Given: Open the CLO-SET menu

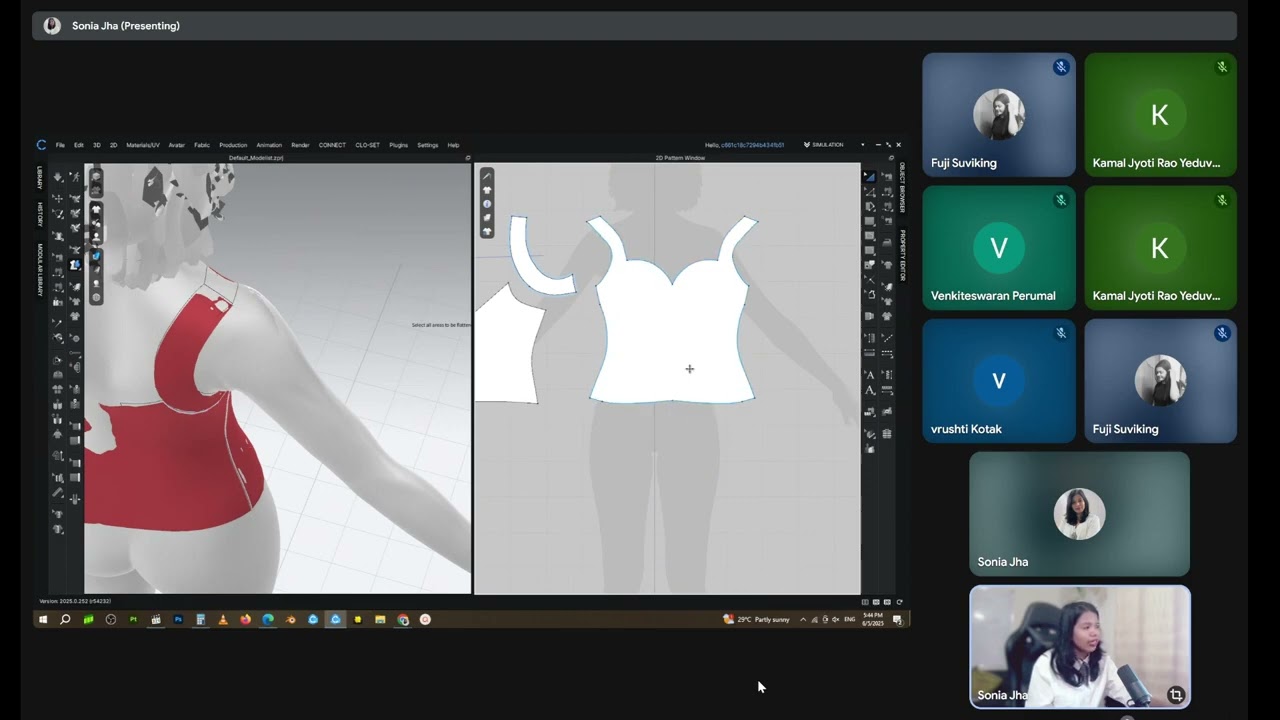Looking at the screenshot, I should [x=367, y=145].
